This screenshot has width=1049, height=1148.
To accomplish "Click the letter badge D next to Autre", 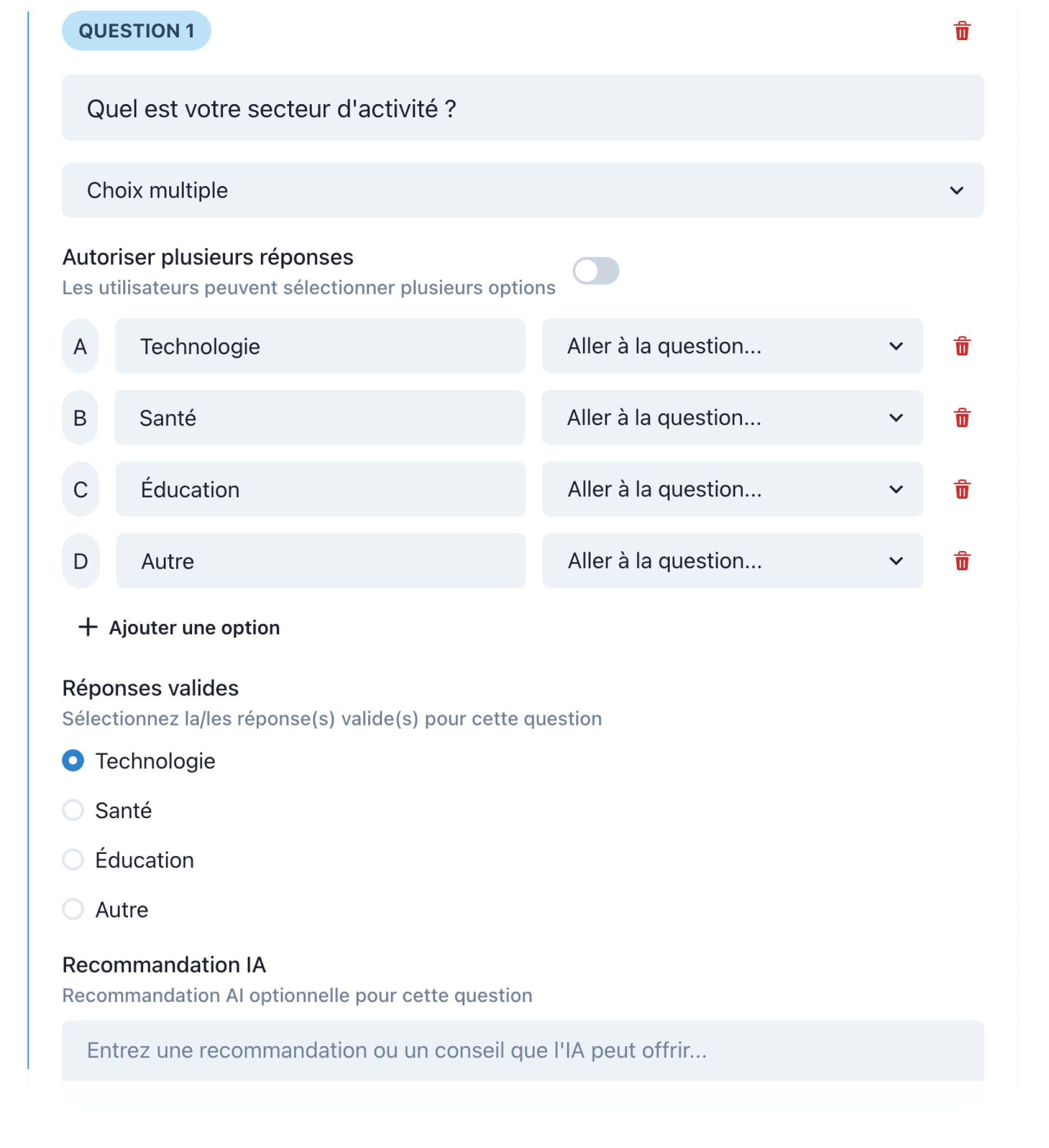I will click(x=80, y=561).
